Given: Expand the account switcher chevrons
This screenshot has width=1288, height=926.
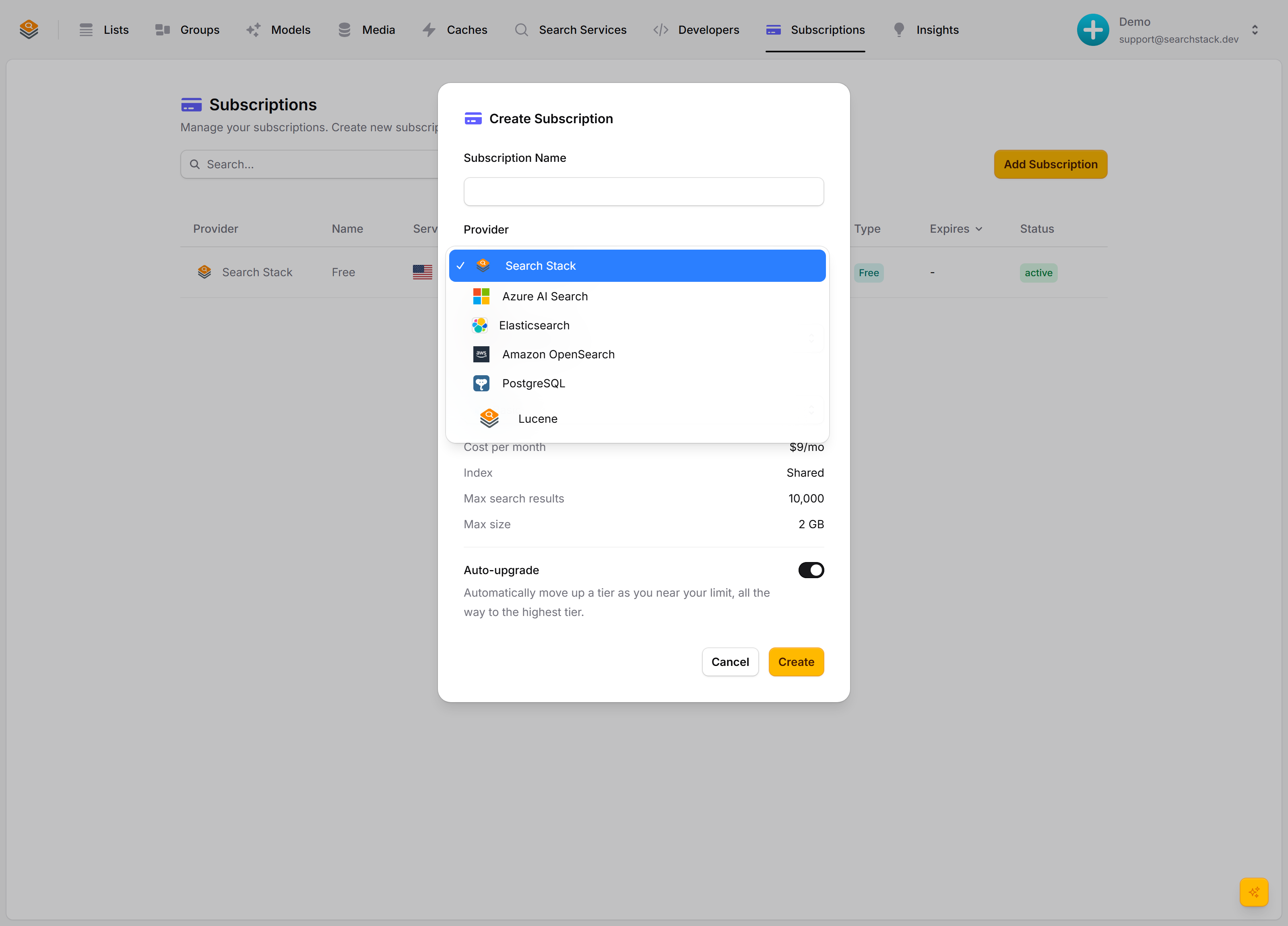Looking at the screenshot, I should tap(1255, 29).
